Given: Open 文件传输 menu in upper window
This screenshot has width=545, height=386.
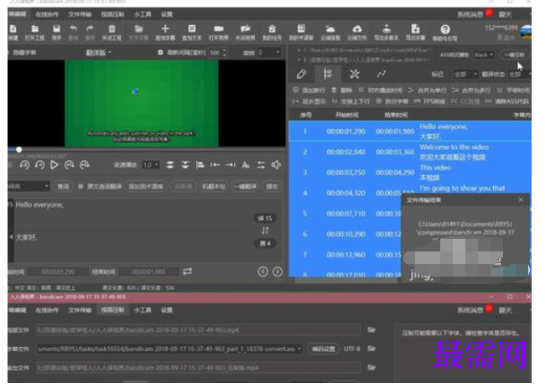Looking at the screenshot, I should point(80,14).
